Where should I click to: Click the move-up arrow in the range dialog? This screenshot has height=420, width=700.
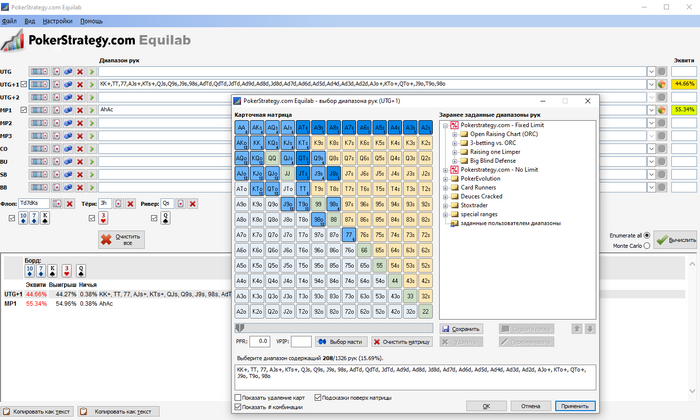point(577,329)
